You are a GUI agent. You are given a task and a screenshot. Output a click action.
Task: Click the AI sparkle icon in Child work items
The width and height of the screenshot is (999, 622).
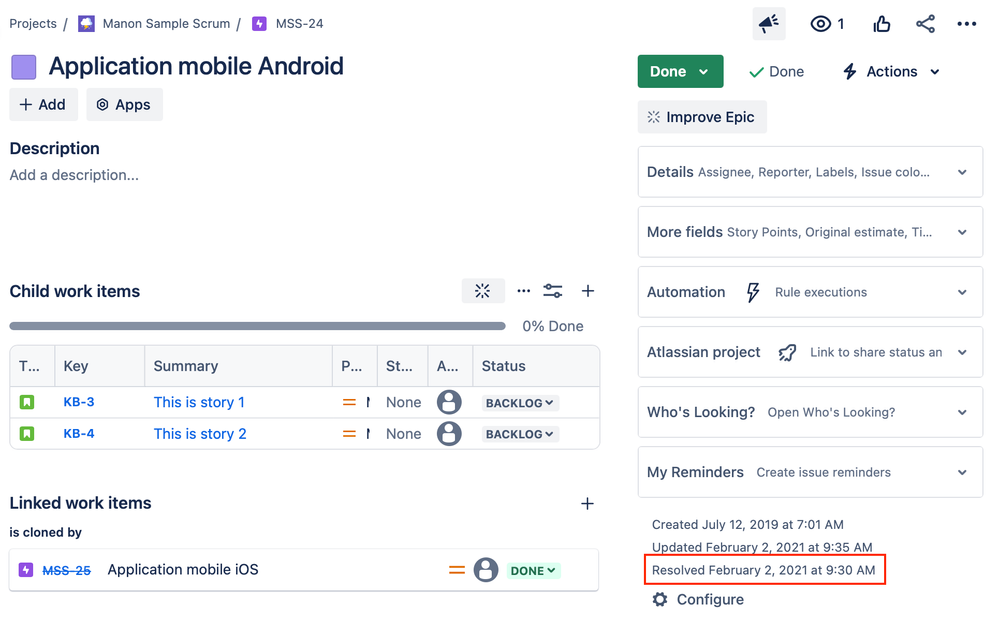[482, 291]
